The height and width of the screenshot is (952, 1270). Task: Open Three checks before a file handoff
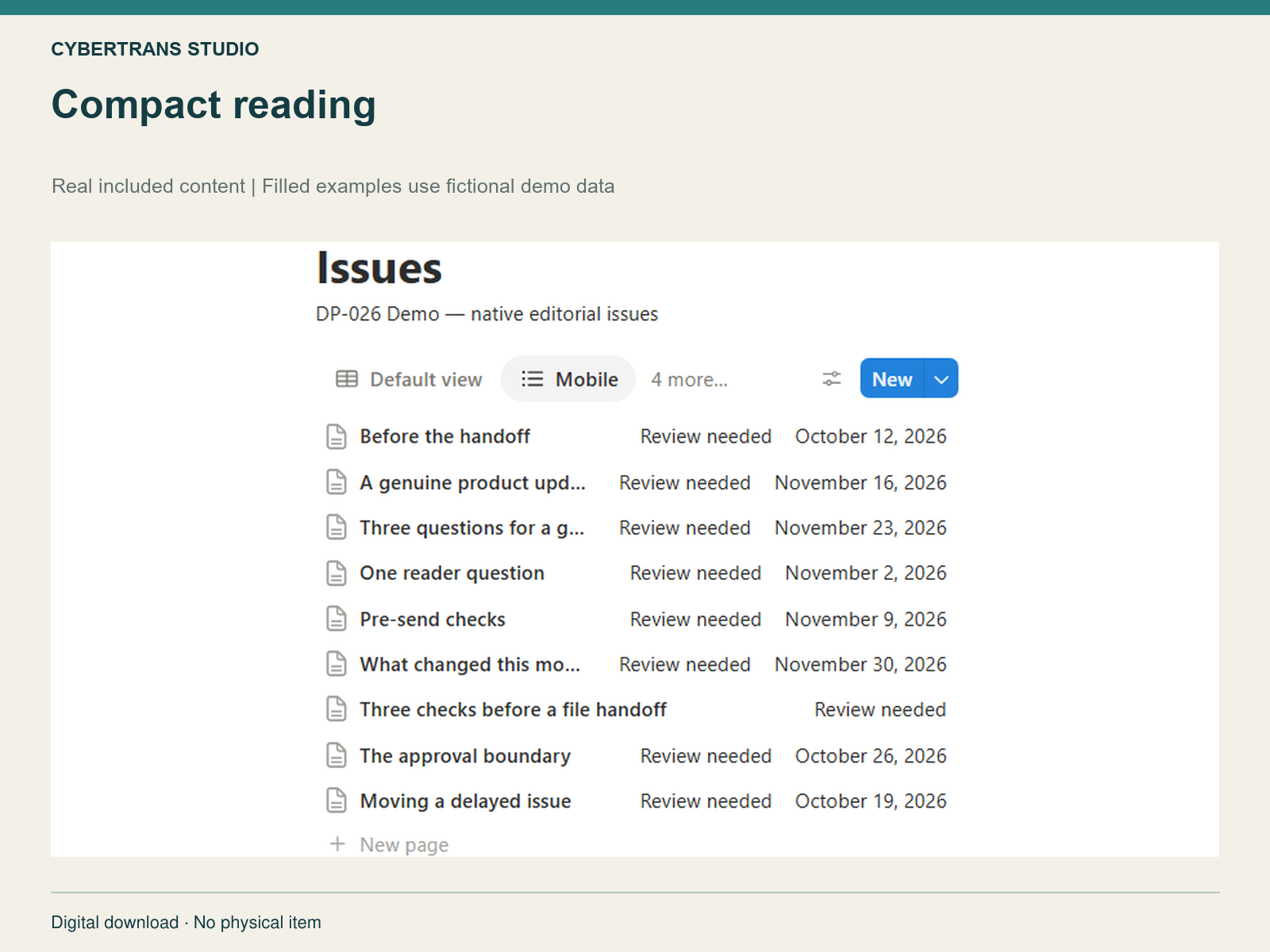[x=513, y=709]
